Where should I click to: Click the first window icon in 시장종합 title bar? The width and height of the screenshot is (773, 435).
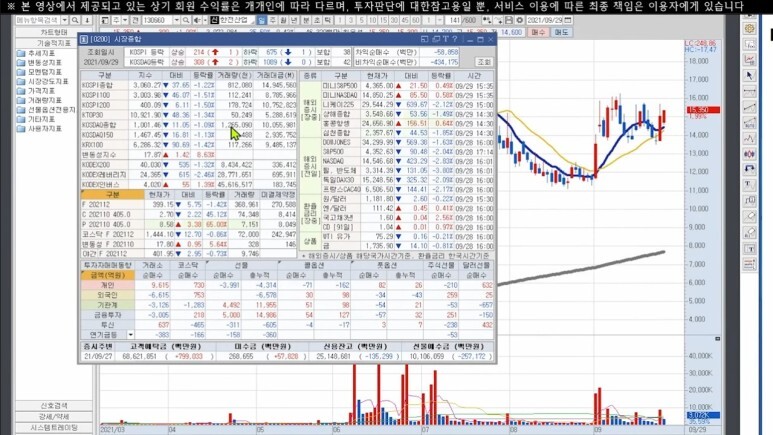click(424, 39)
